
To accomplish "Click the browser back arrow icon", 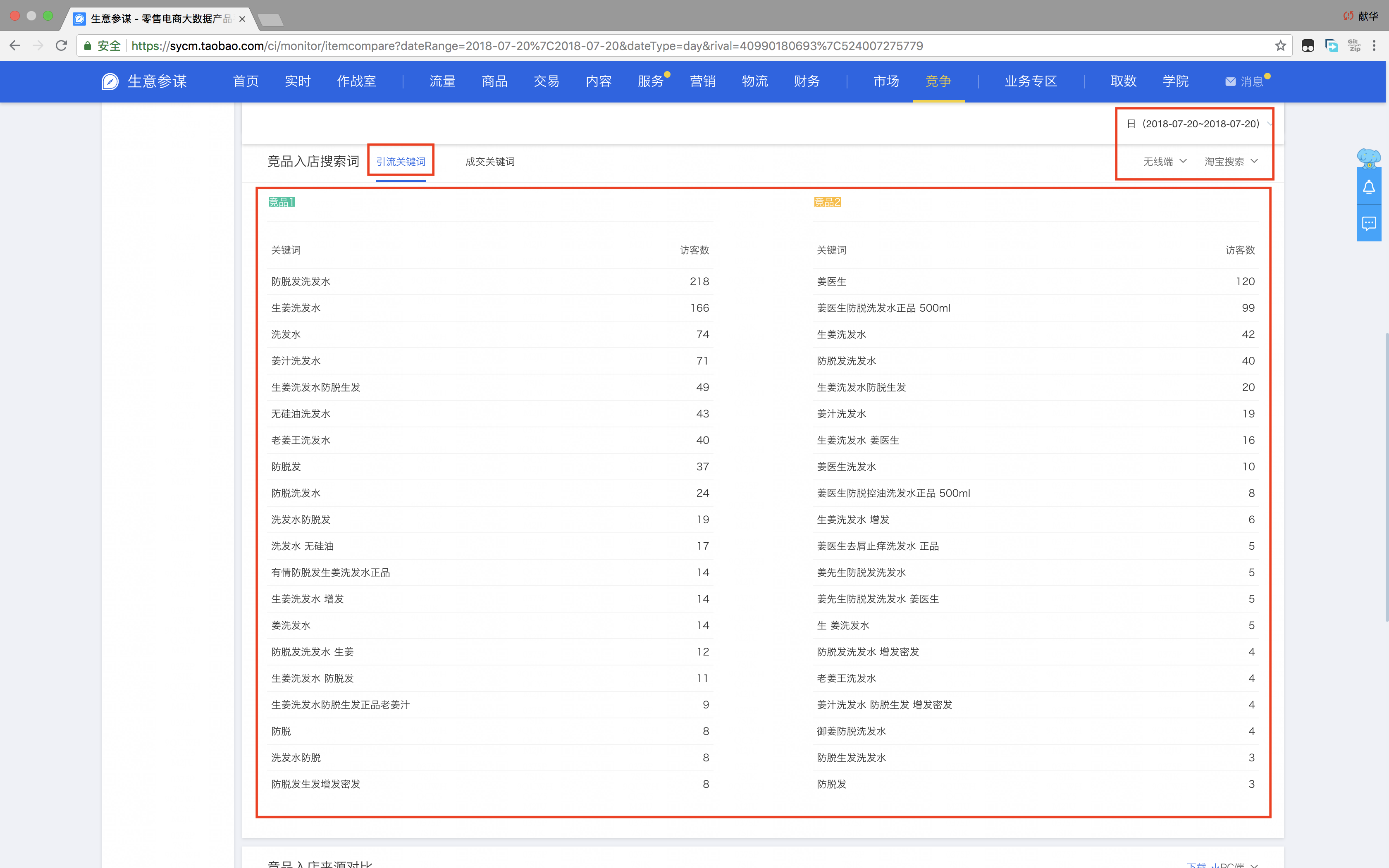I will pyautogui.click(x=15, y=46).
